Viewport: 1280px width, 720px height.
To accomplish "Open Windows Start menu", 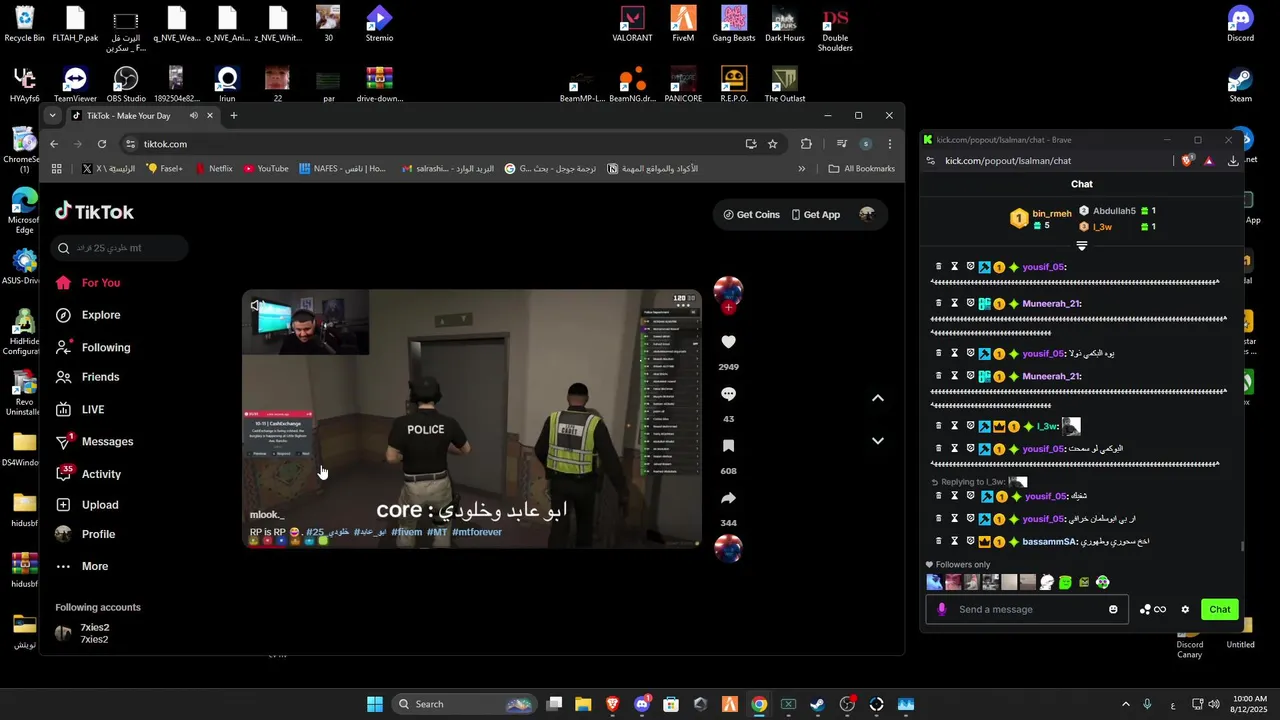I will coord(375,704).
